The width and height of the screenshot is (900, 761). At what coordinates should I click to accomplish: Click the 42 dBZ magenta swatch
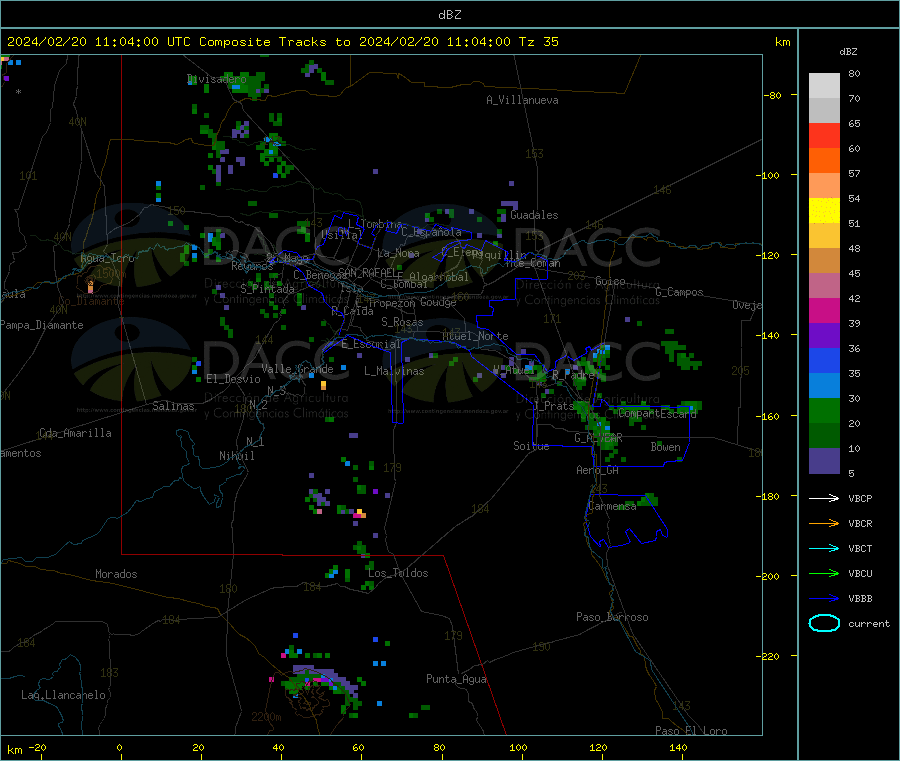coord(824,310)
